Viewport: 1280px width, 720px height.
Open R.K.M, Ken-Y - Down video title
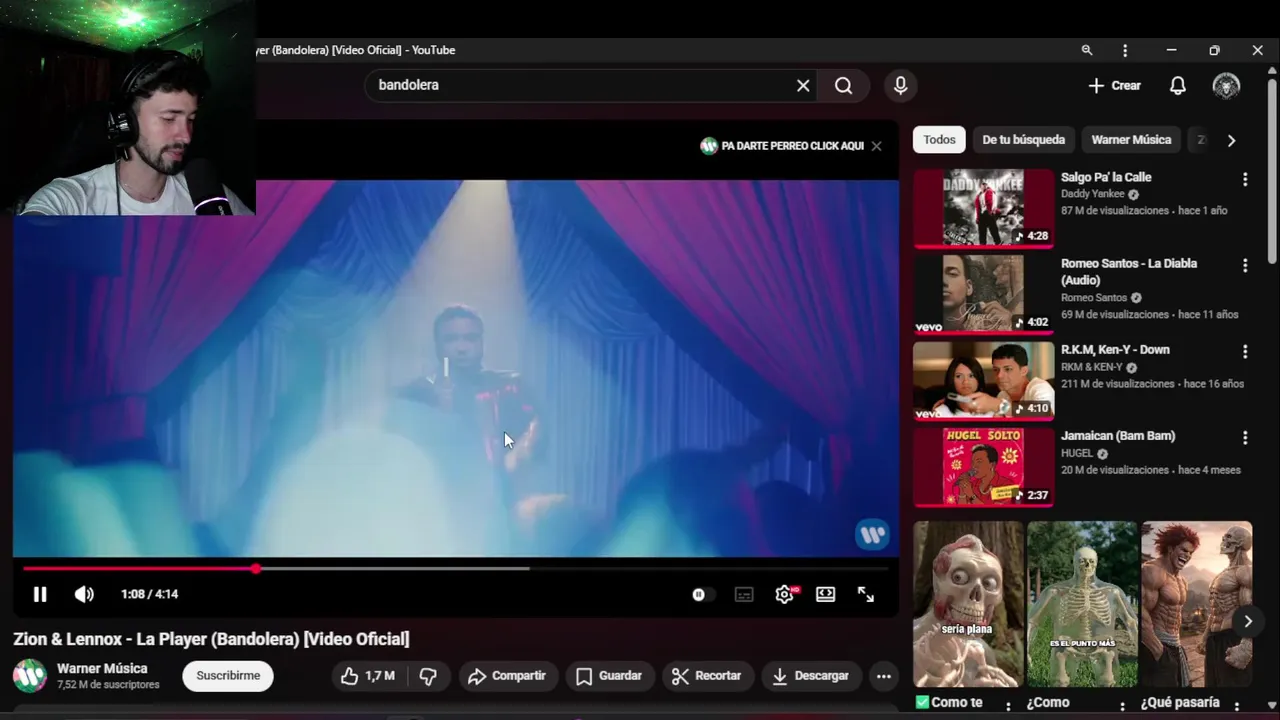point(1115,350)
